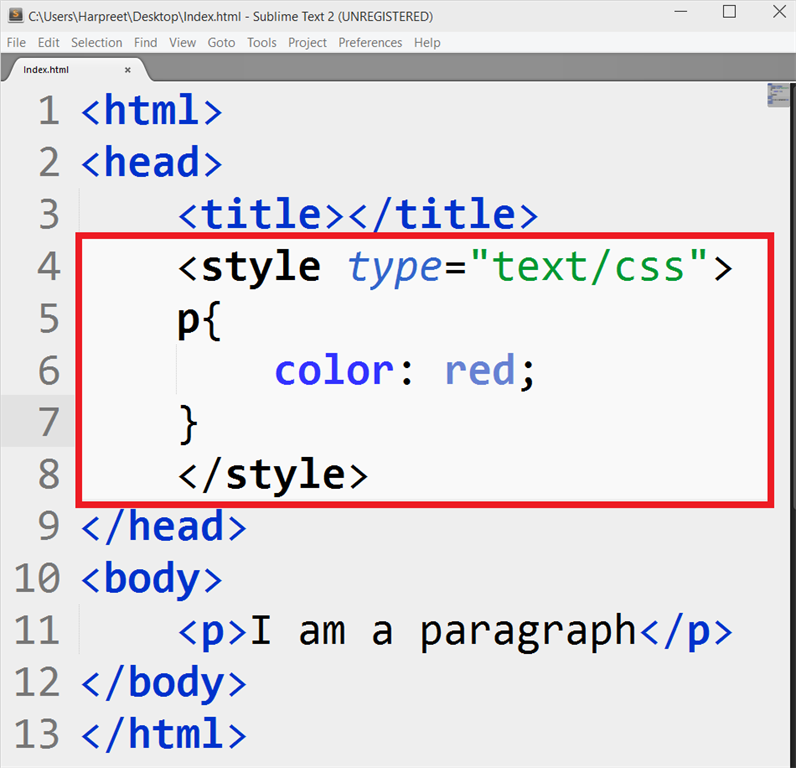This screenshot has height=768, width=796.
Task: Open the View menu
Action: coord(182,43)
